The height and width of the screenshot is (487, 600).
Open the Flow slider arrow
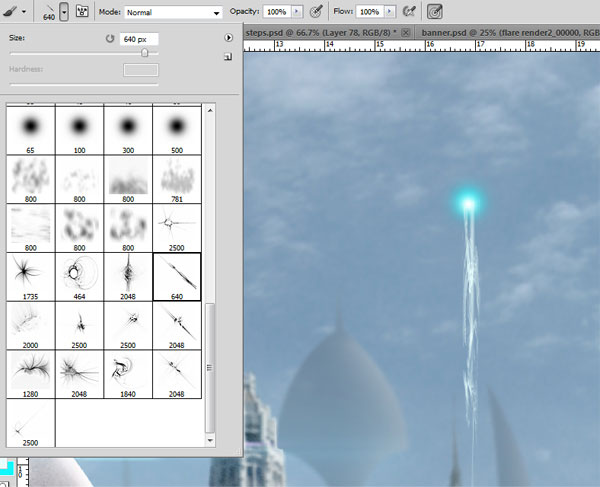click(390, 12)
